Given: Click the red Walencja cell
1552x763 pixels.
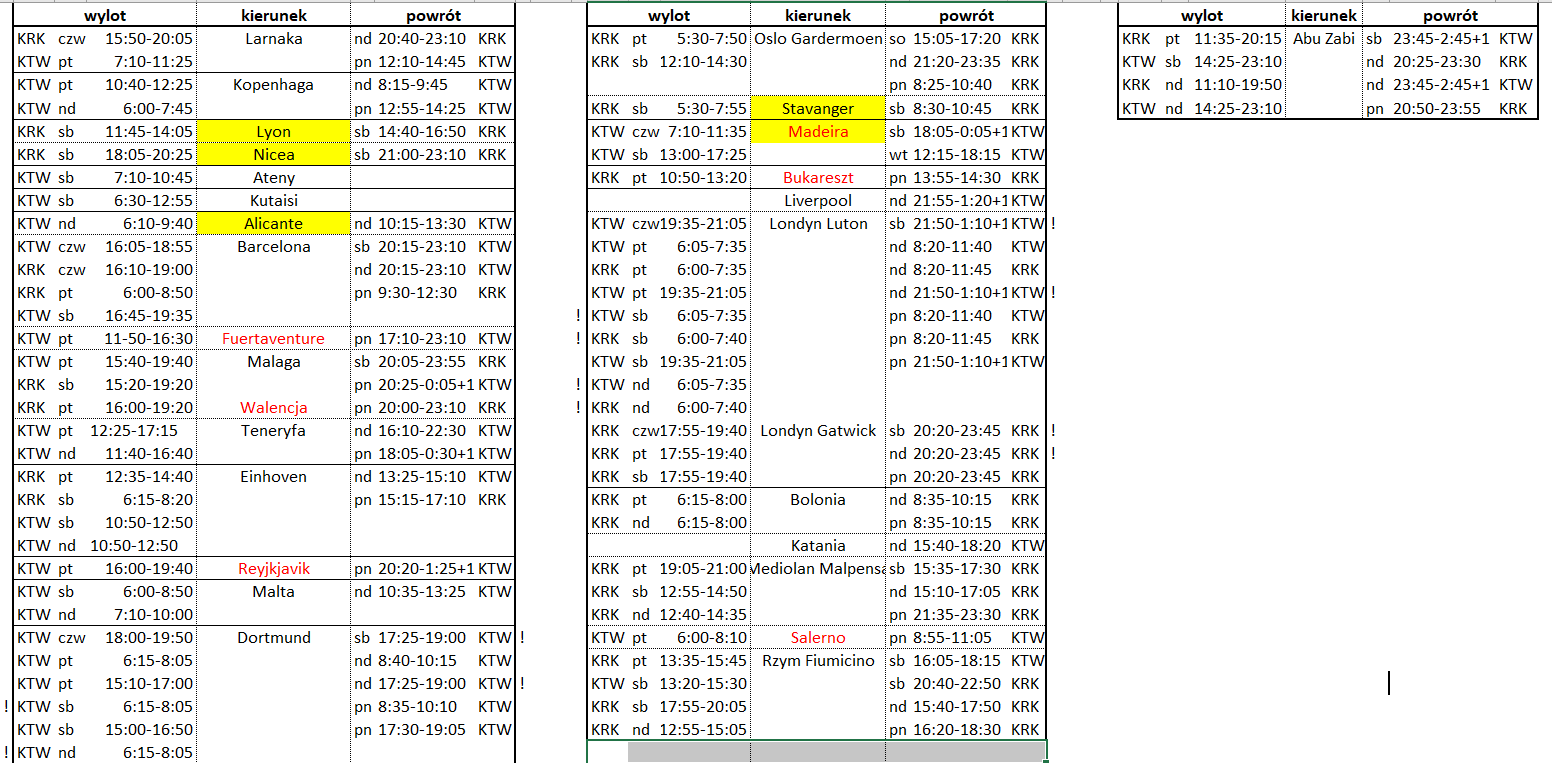Looking at the screenshot, I should point(274,407).
